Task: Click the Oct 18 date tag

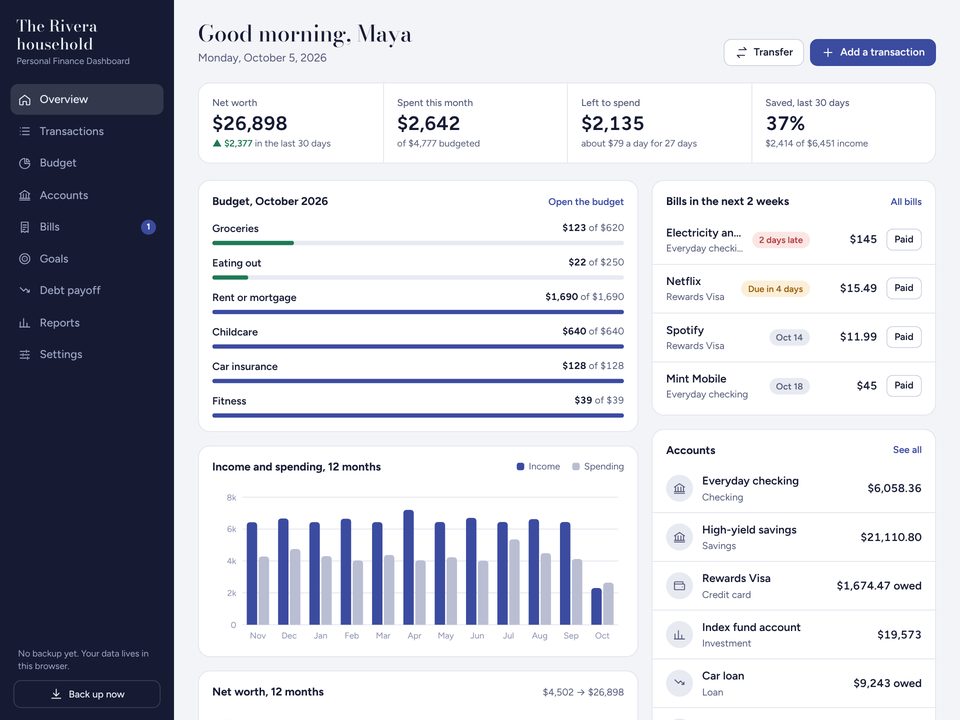Action: pos(789,386)
